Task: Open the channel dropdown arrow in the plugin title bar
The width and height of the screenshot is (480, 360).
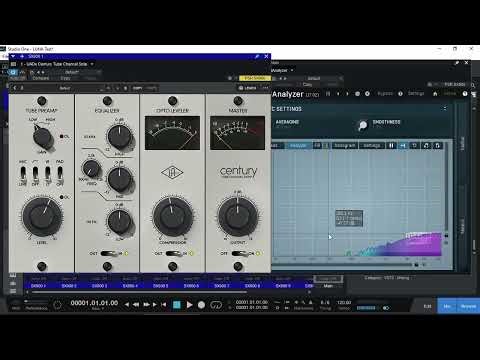Action: pyautogui.click(x=14, y=57)
